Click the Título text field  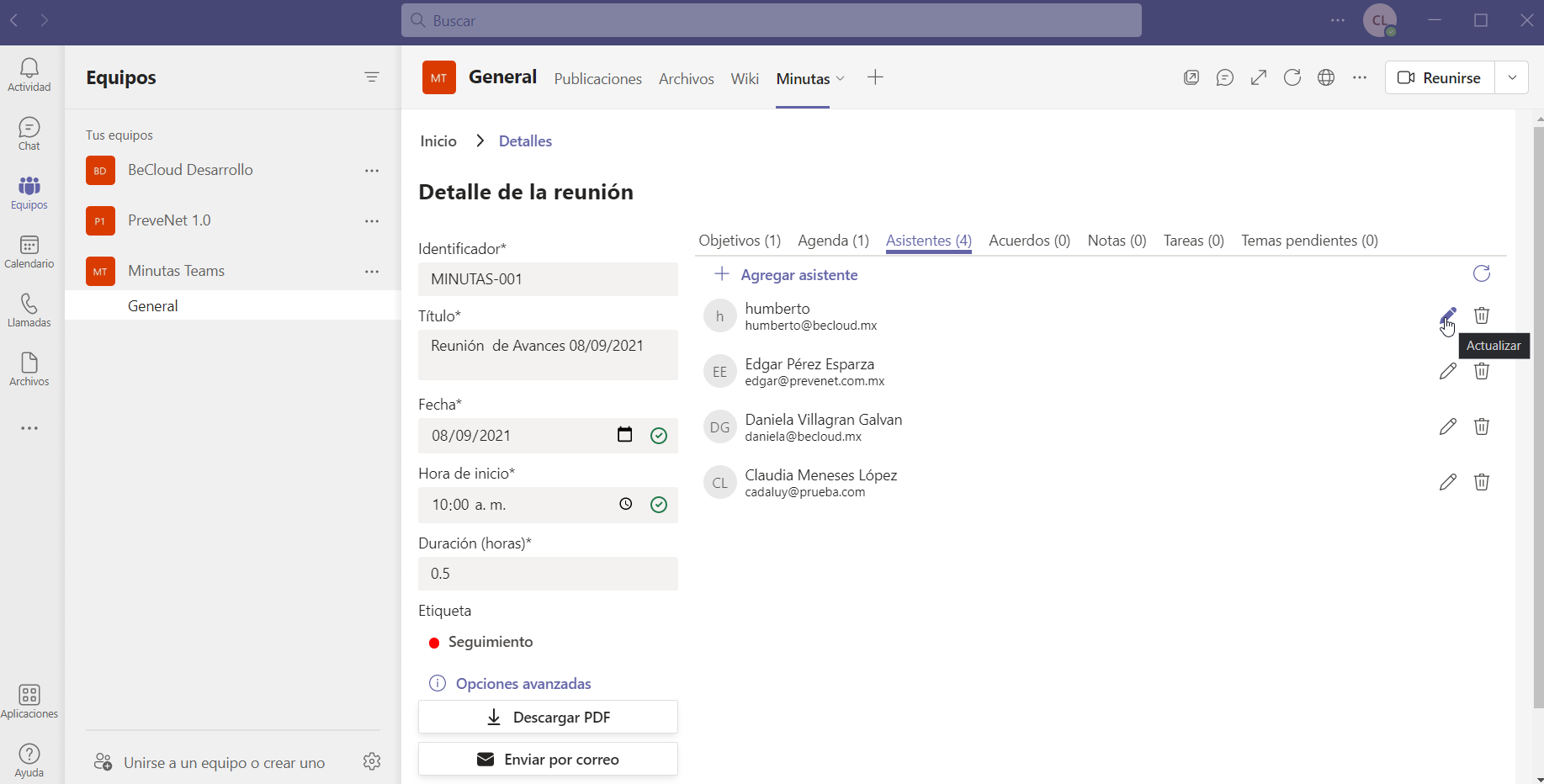(x=548, y=355)
